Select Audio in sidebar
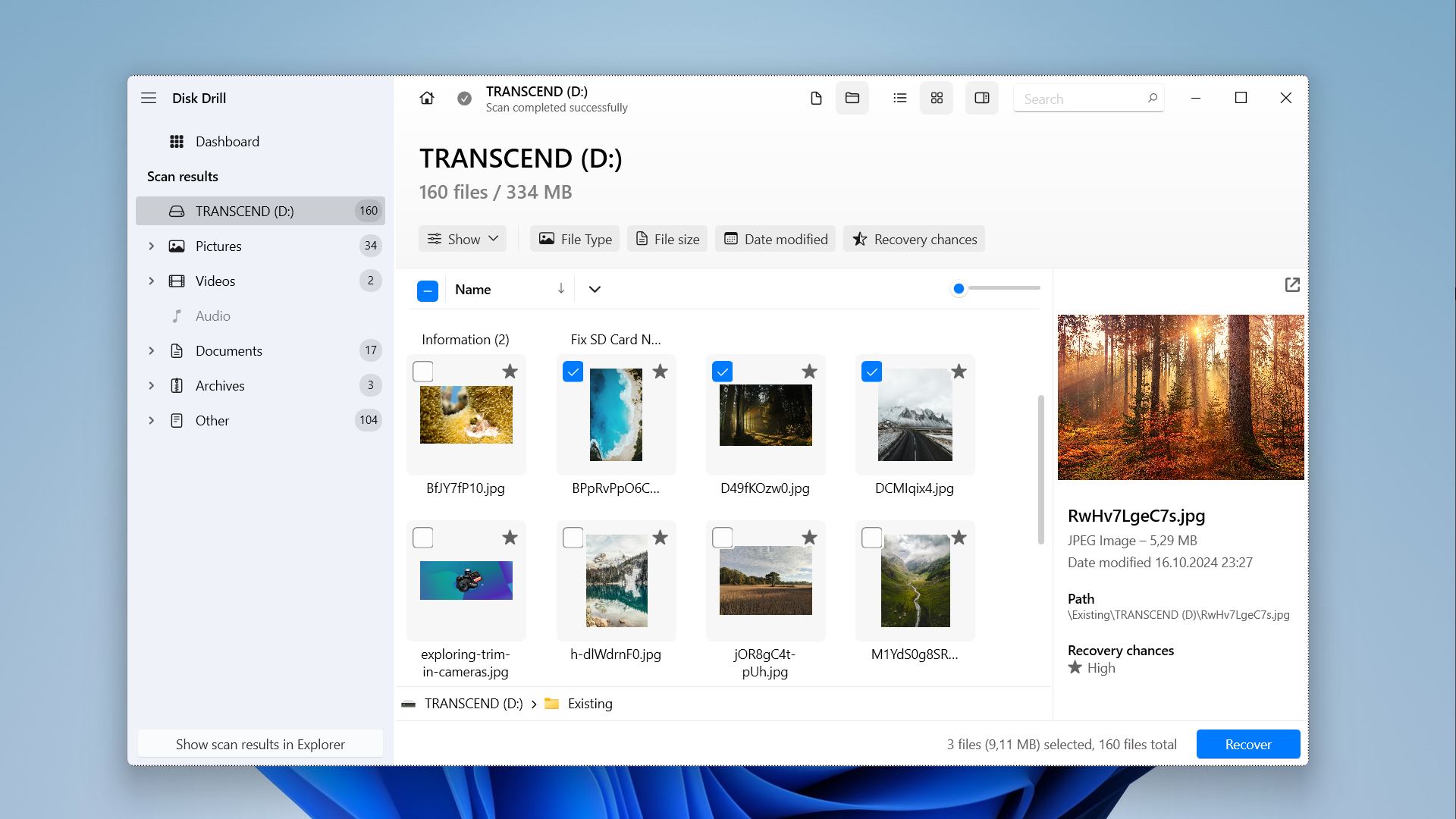 (260, 315)
